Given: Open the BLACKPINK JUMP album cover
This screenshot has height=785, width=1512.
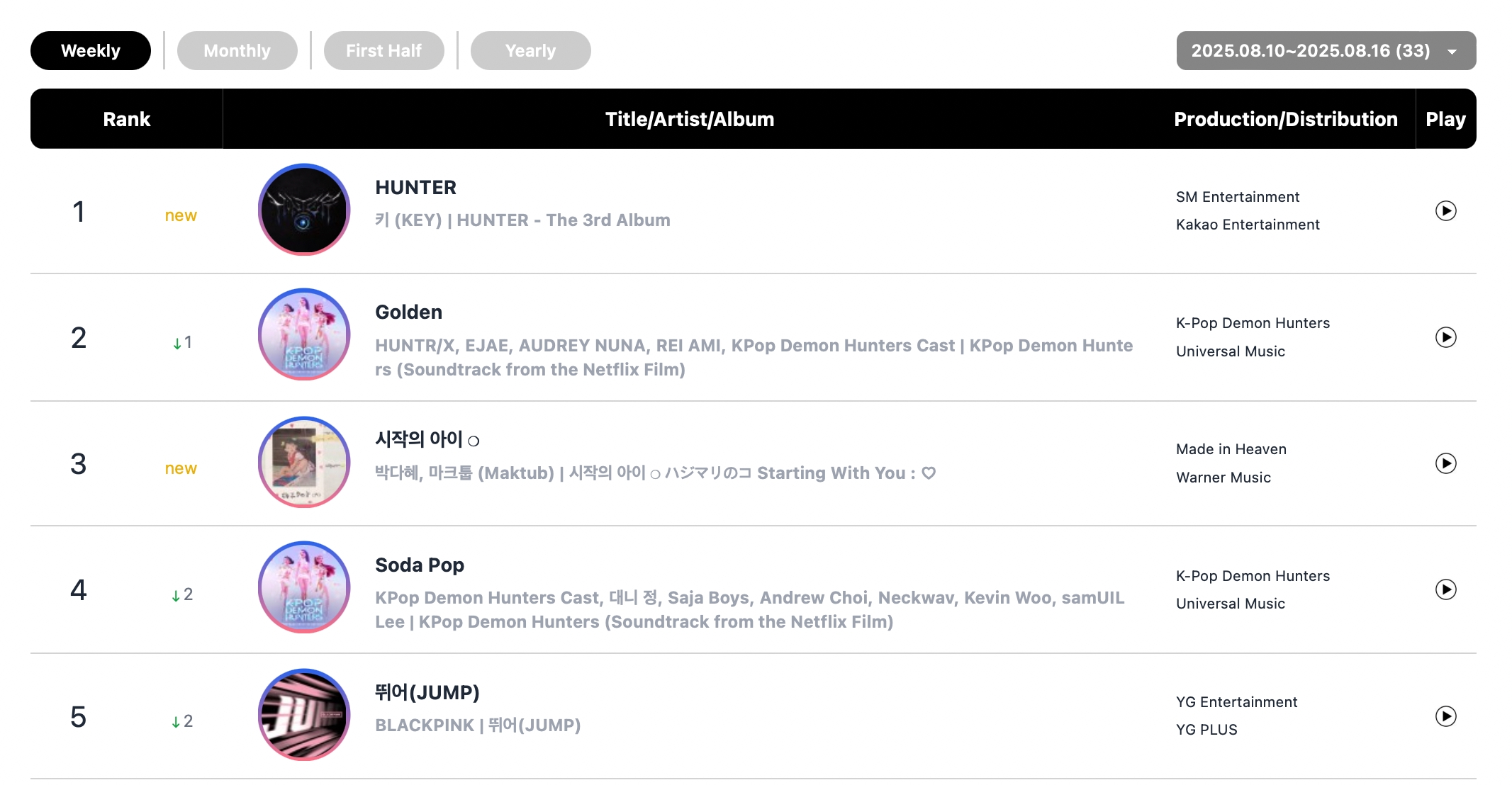Looking at the screenshot, I should point(304,714).
